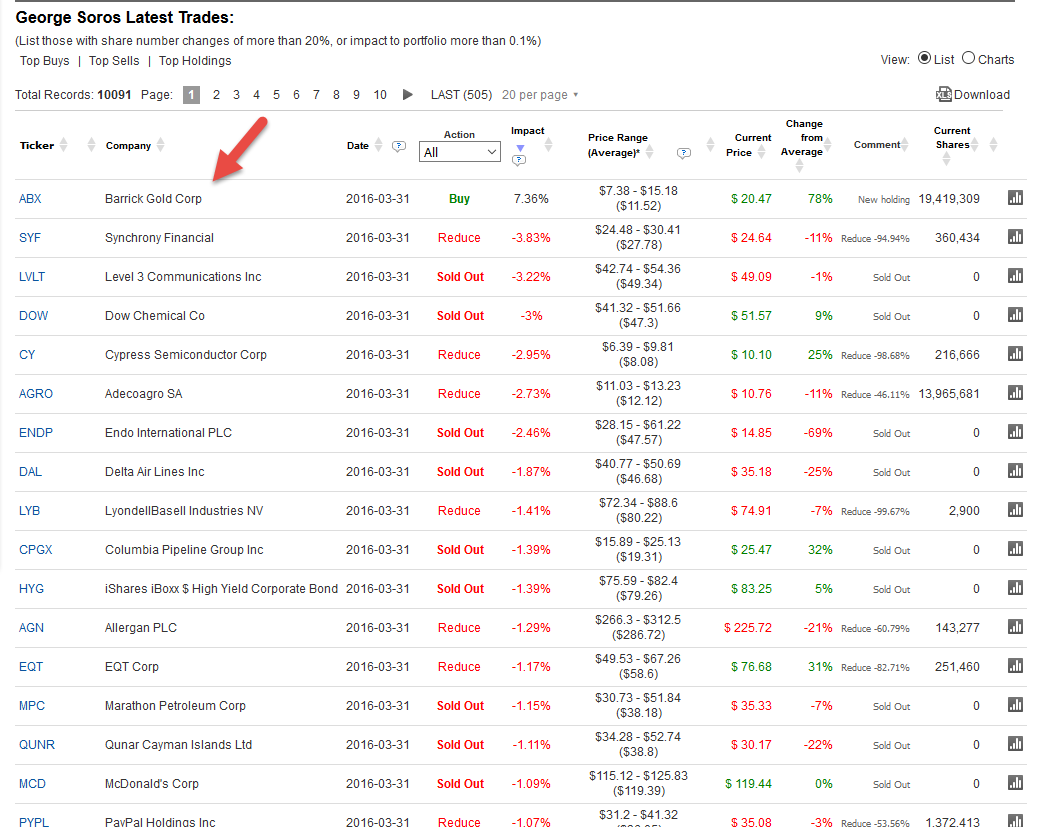Go to page 7
The height and width of the screenshot is (827, 1042).
[x=316, y=94]
